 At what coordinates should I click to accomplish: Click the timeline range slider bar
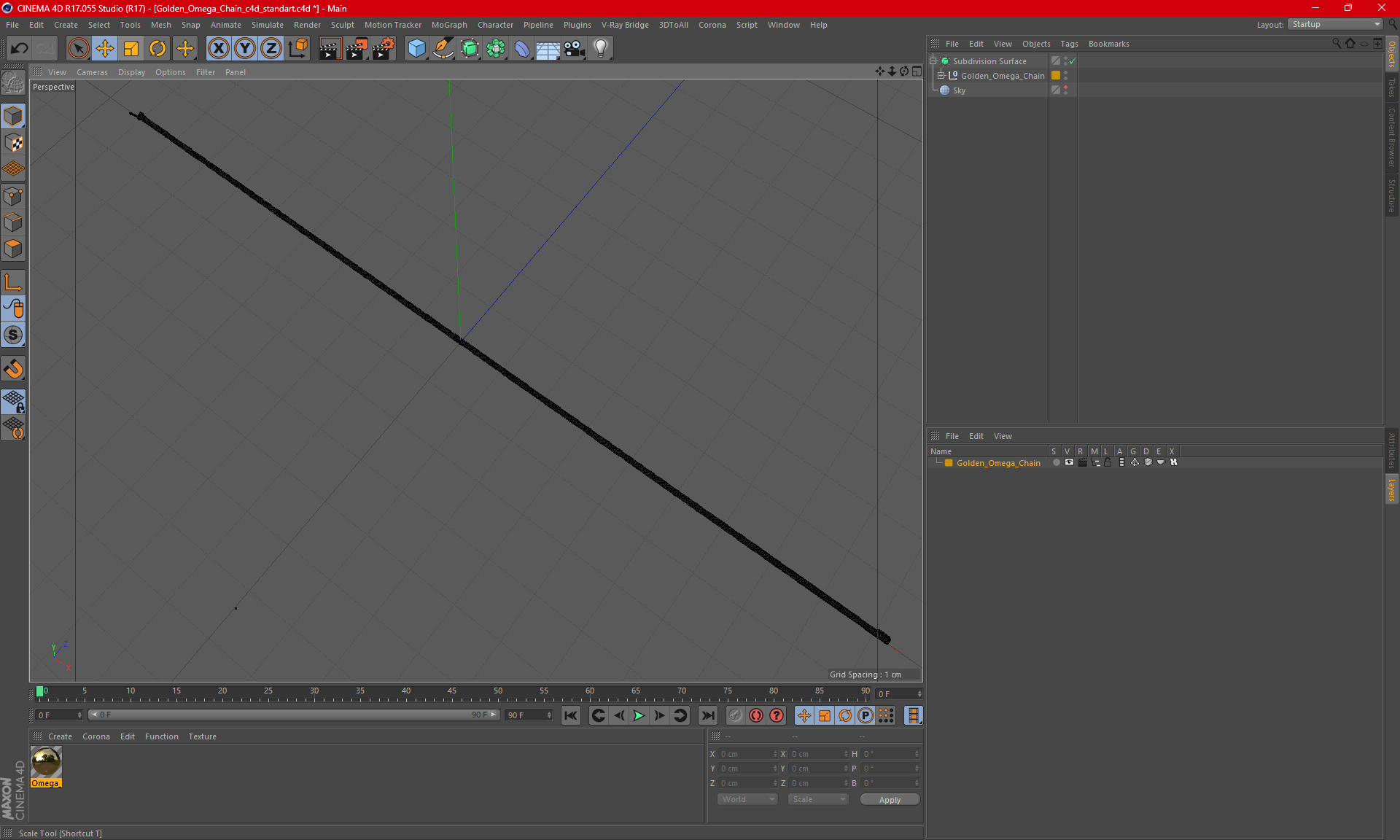[x=293, y=715]
